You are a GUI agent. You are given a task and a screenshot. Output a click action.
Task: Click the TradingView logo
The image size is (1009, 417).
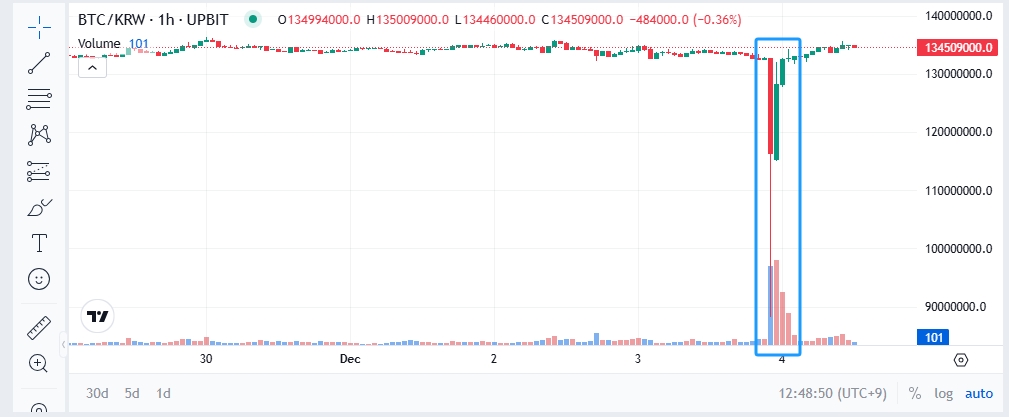pyautogui.click(x=98, y=316)
